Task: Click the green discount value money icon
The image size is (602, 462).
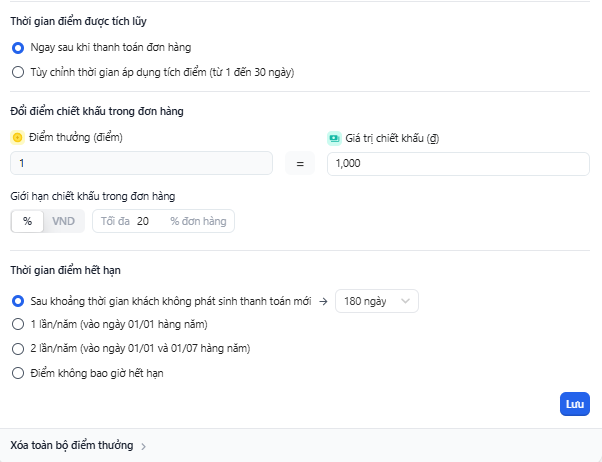Action: pos(334,137)
